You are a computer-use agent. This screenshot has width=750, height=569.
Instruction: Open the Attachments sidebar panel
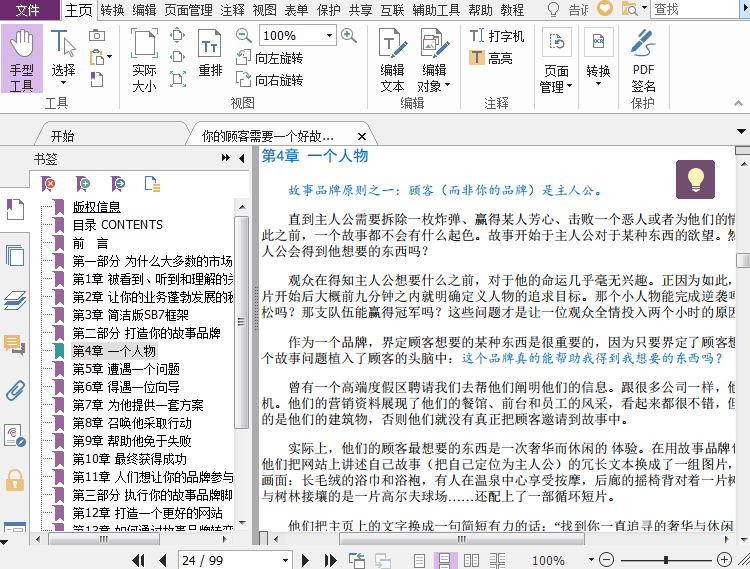(14, 389)
